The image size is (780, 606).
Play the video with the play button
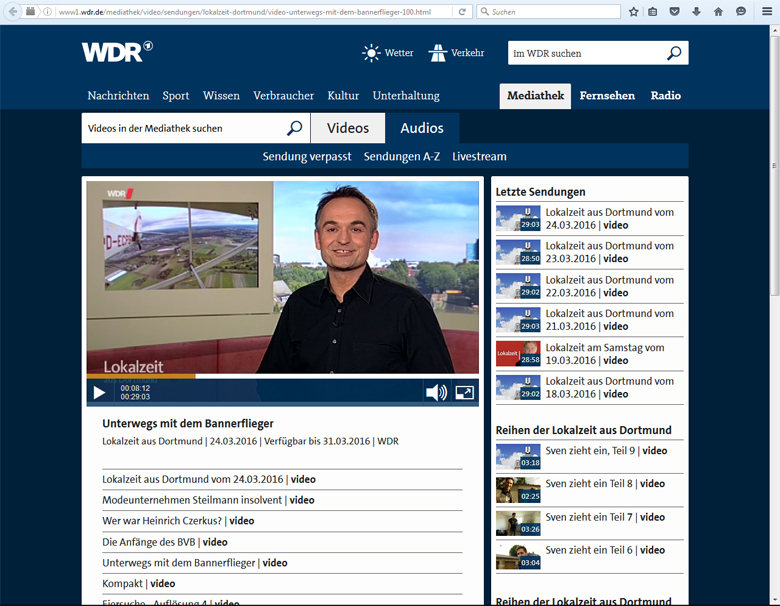99,393
